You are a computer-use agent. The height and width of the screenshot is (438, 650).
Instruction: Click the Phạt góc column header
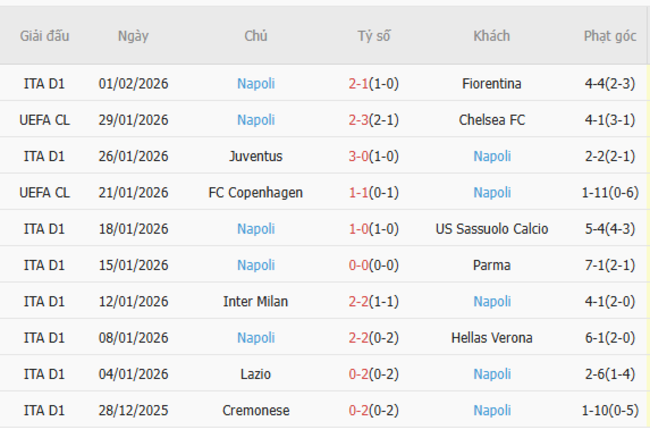[x=610, y=36]
